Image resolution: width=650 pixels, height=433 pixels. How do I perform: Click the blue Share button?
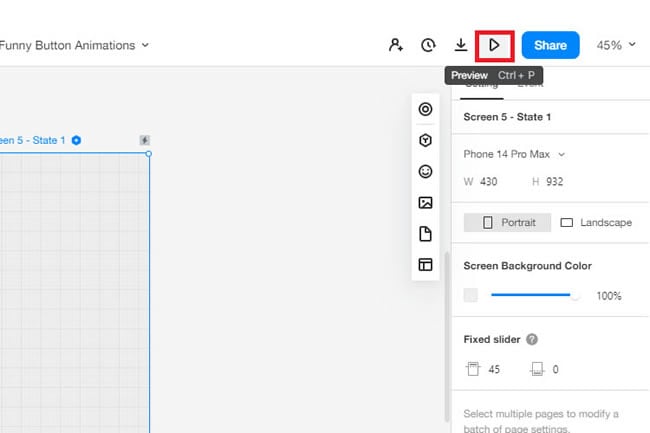click(x=550, y=45)
